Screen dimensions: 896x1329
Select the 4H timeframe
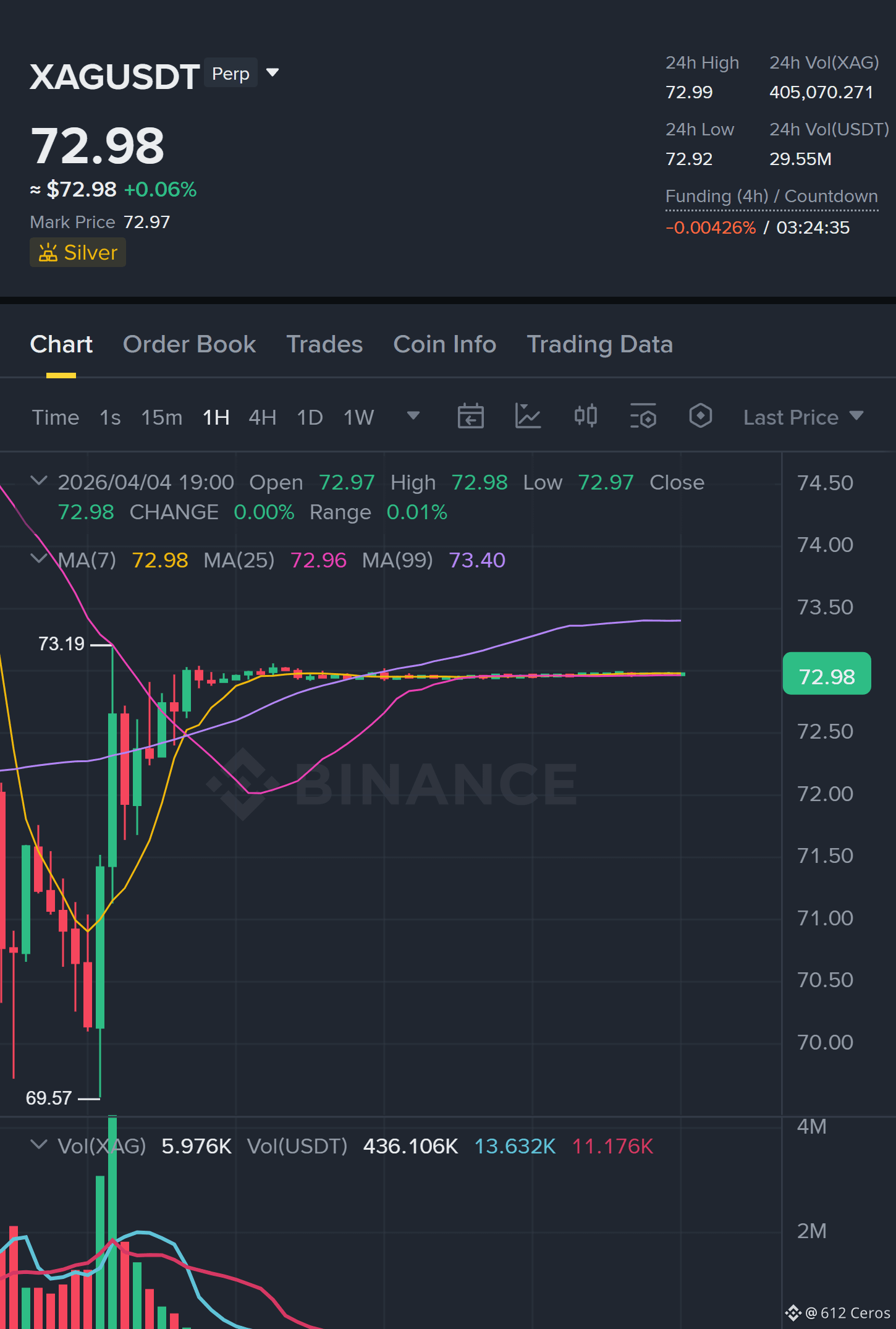(262, 417)
